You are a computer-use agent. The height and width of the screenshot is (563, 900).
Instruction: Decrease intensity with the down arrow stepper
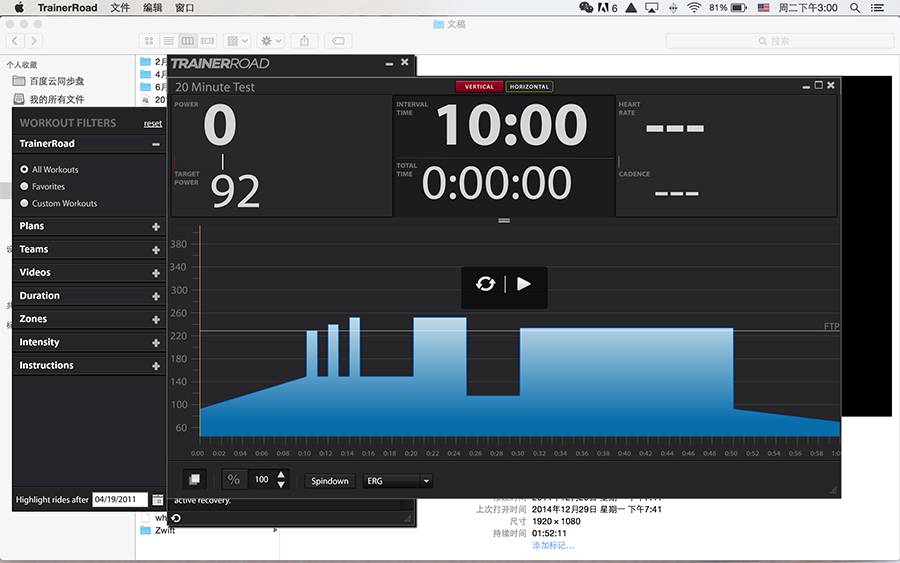(x=281, y=485)
